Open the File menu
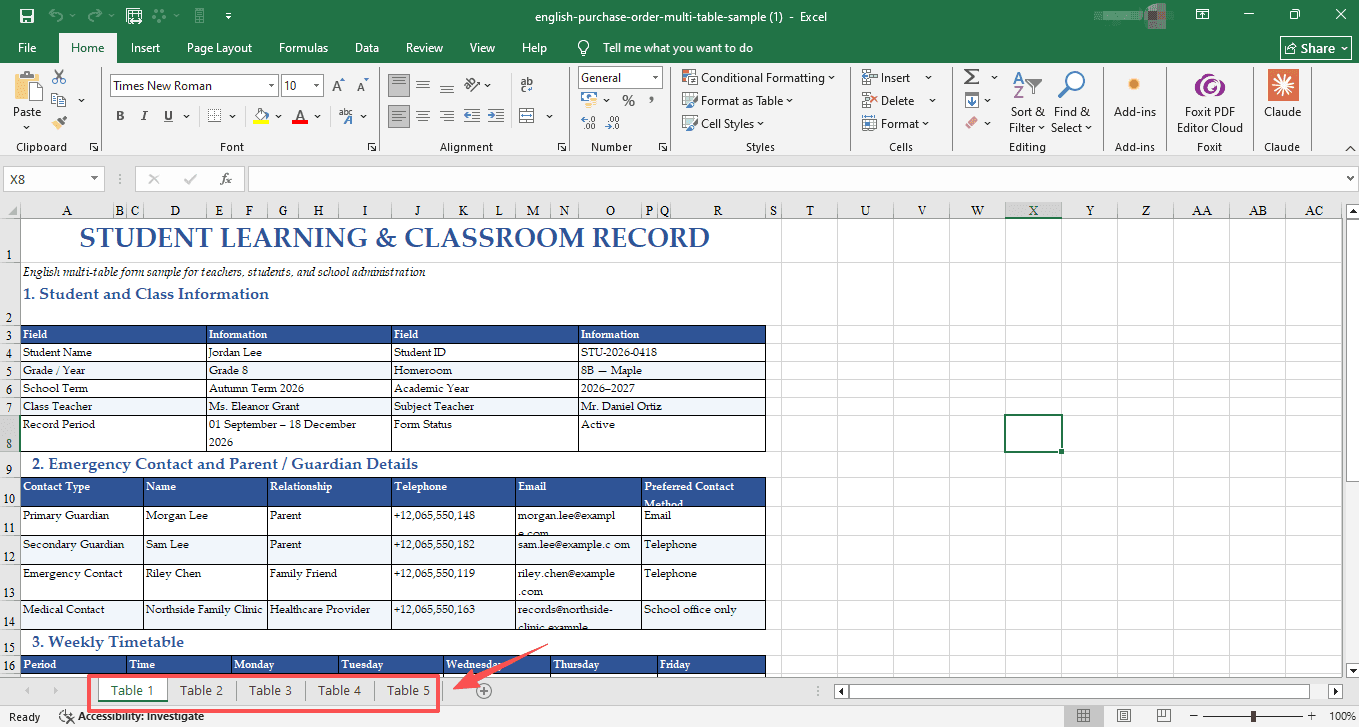The height and width of the screenshot is (727, 1359). tap(27, 47)
